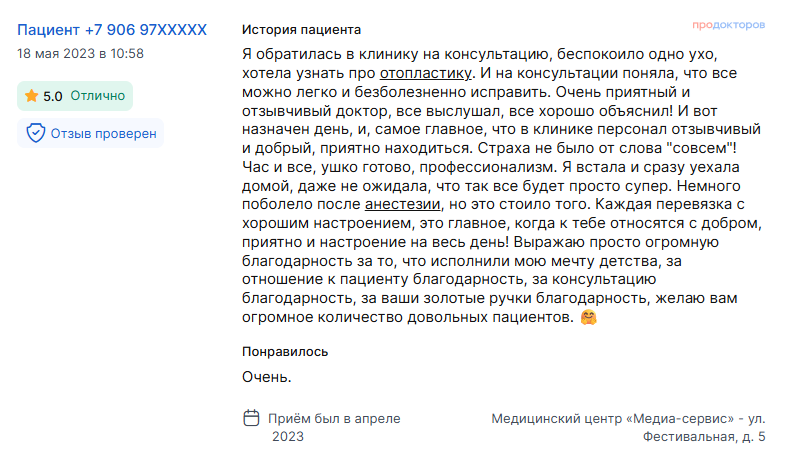The height and width of the screenshot is (456, 785).
Task: Click the Отлично rating label
Action: tap(98, 96)
